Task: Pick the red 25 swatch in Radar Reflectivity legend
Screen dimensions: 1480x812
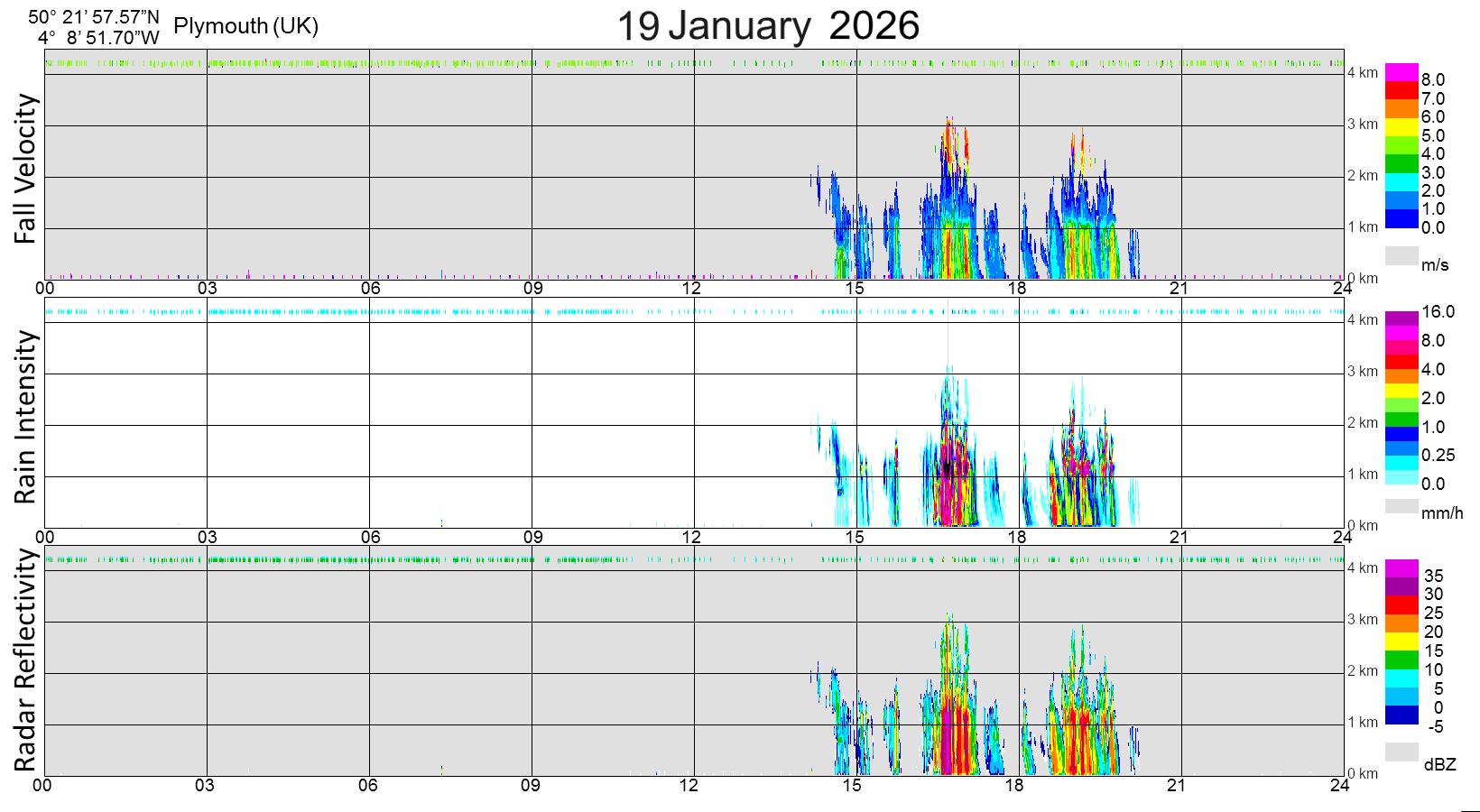Action: coord(1401,605)
